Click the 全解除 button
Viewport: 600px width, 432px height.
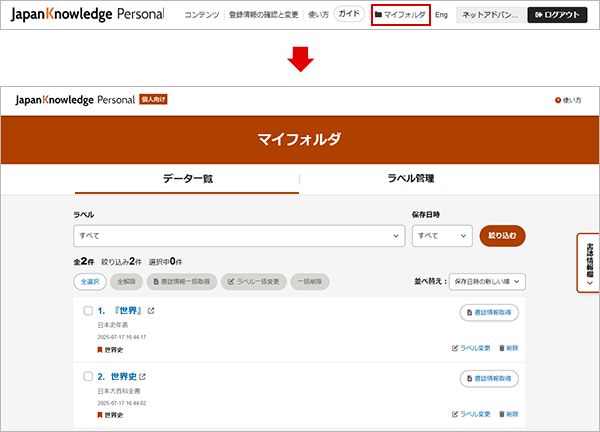point(126,282)
